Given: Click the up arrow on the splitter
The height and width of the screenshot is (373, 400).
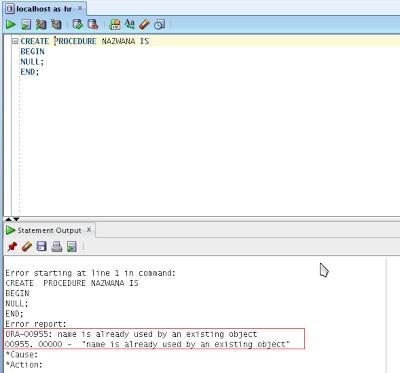Looking at the screenshot, I should coord(8,219).
